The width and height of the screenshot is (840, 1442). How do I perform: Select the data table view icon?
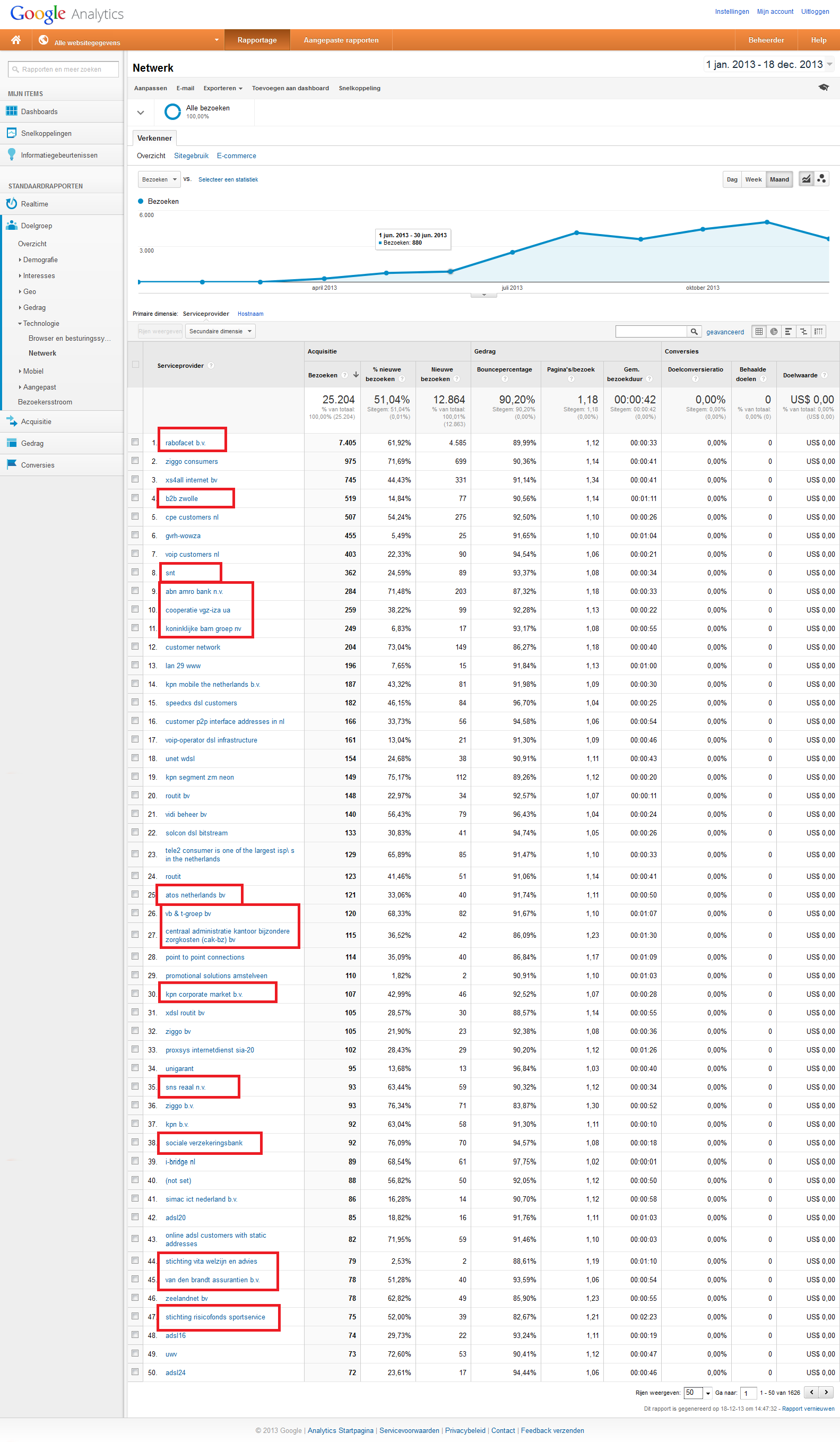[759, 331]
